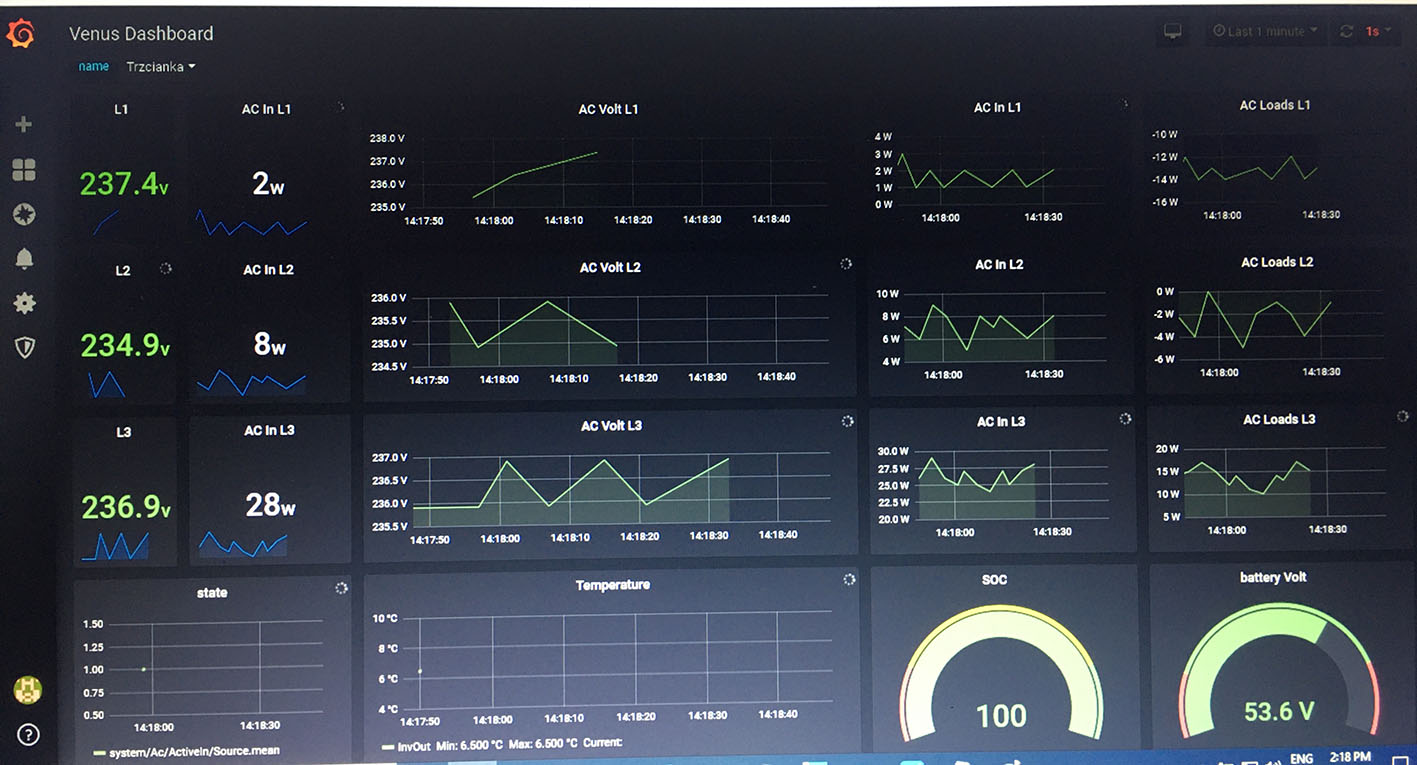
Task: Open the Alerting bell icon
Action: pos(24,258)
